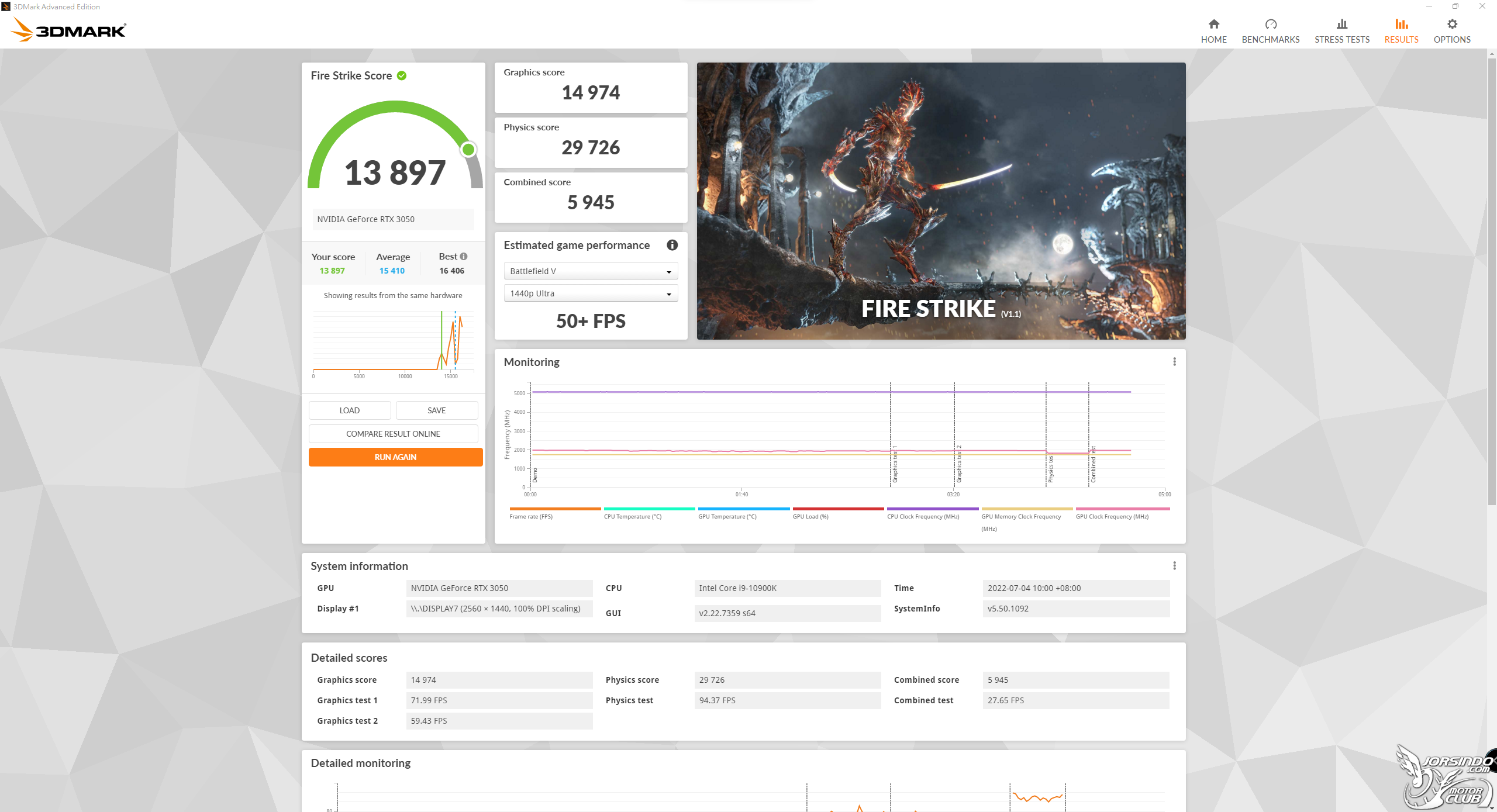Screen dimensions: 1497x812
Task: Toggle GPU Clock Frequency legend swatch
Action: pyautogui.click(x=1123, y=509)
